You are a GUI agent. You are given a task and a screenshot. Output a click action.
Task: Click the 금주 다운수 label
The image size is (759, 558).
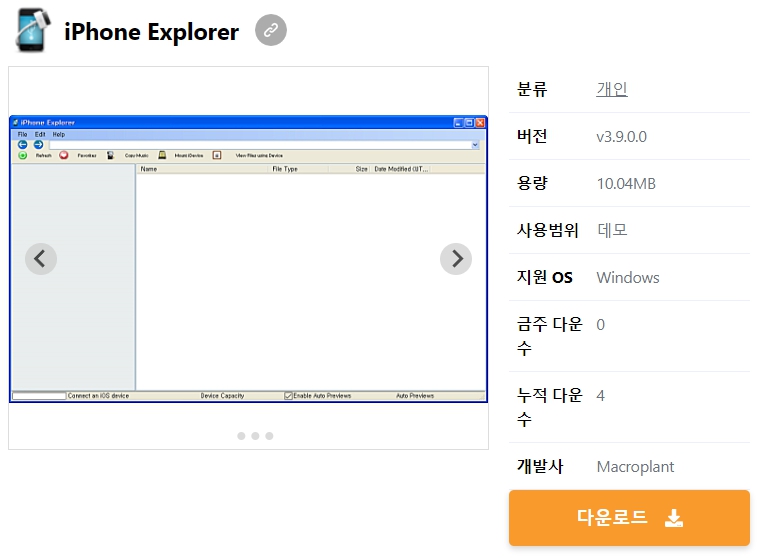click(x=549, y=336)
